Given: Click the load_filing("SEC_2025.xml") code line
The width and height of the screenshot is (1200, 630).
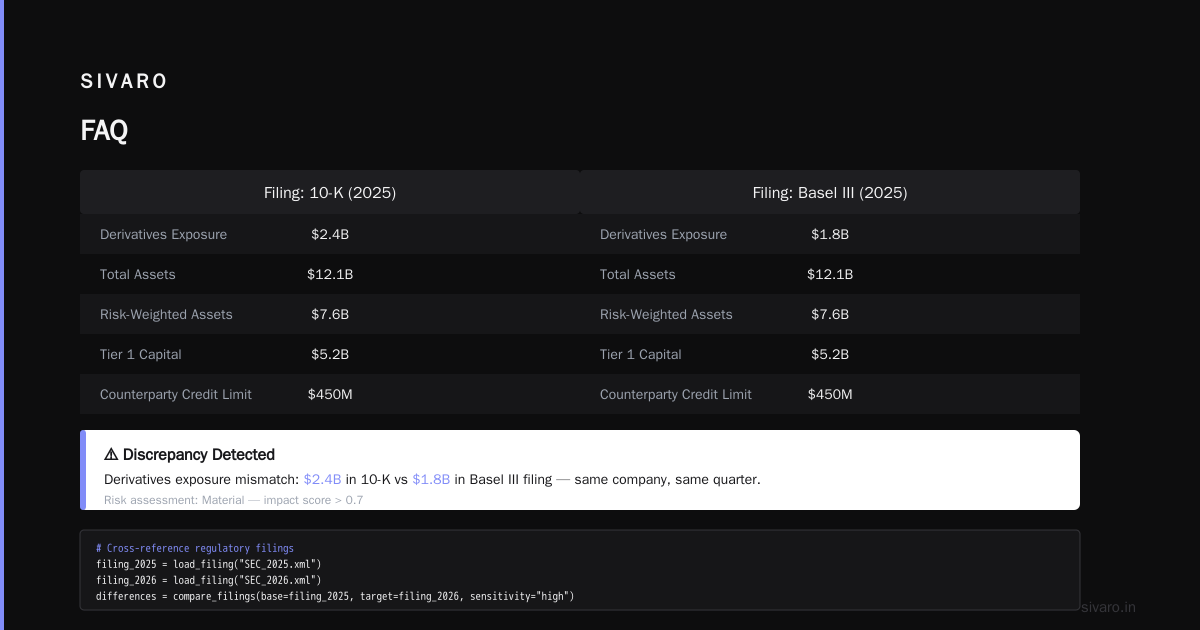Looking at the screenshot, I should 209,564.
